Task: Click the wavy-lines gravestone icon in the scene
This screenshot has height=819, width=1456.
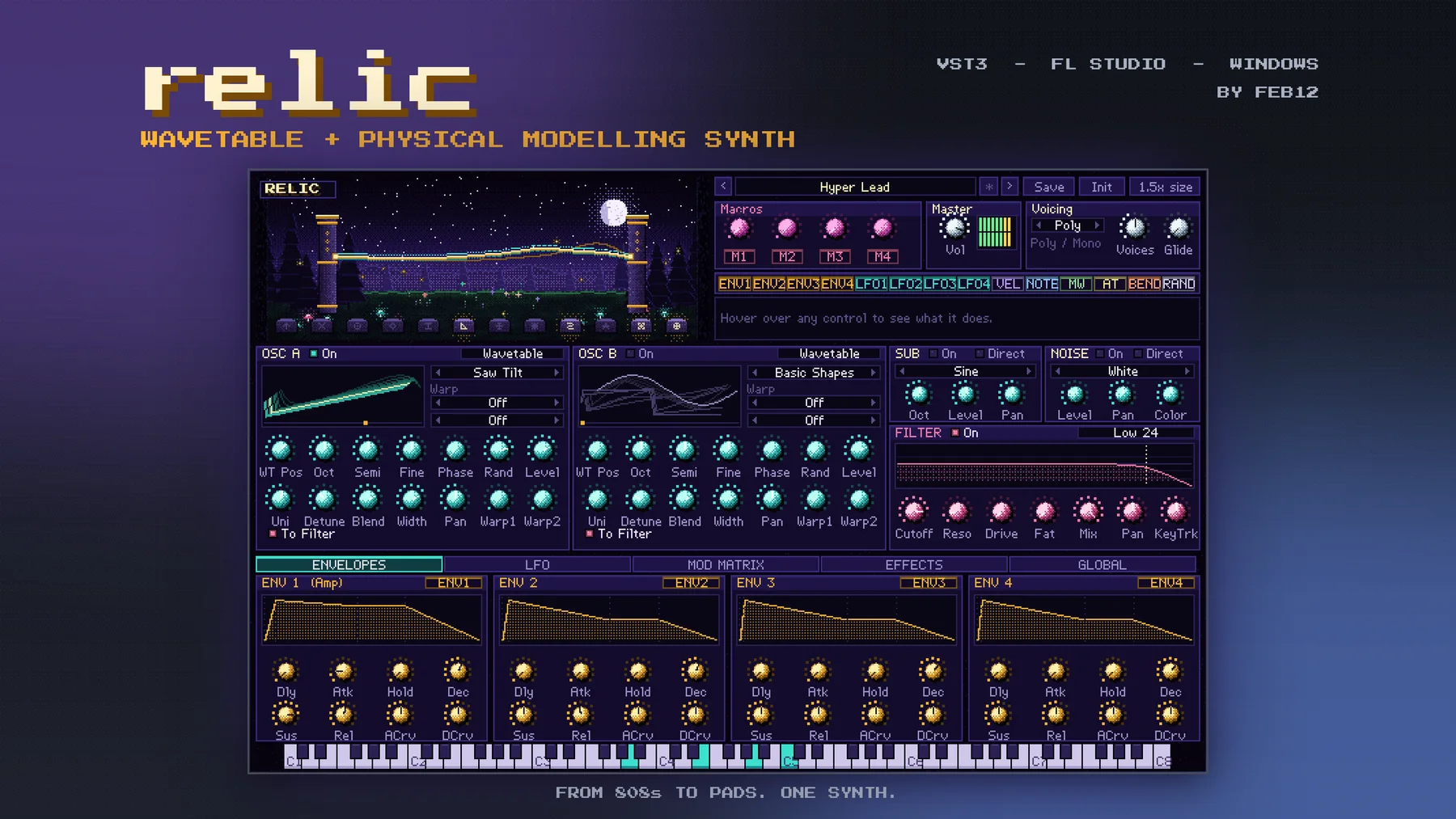Action: pos(570,326)
